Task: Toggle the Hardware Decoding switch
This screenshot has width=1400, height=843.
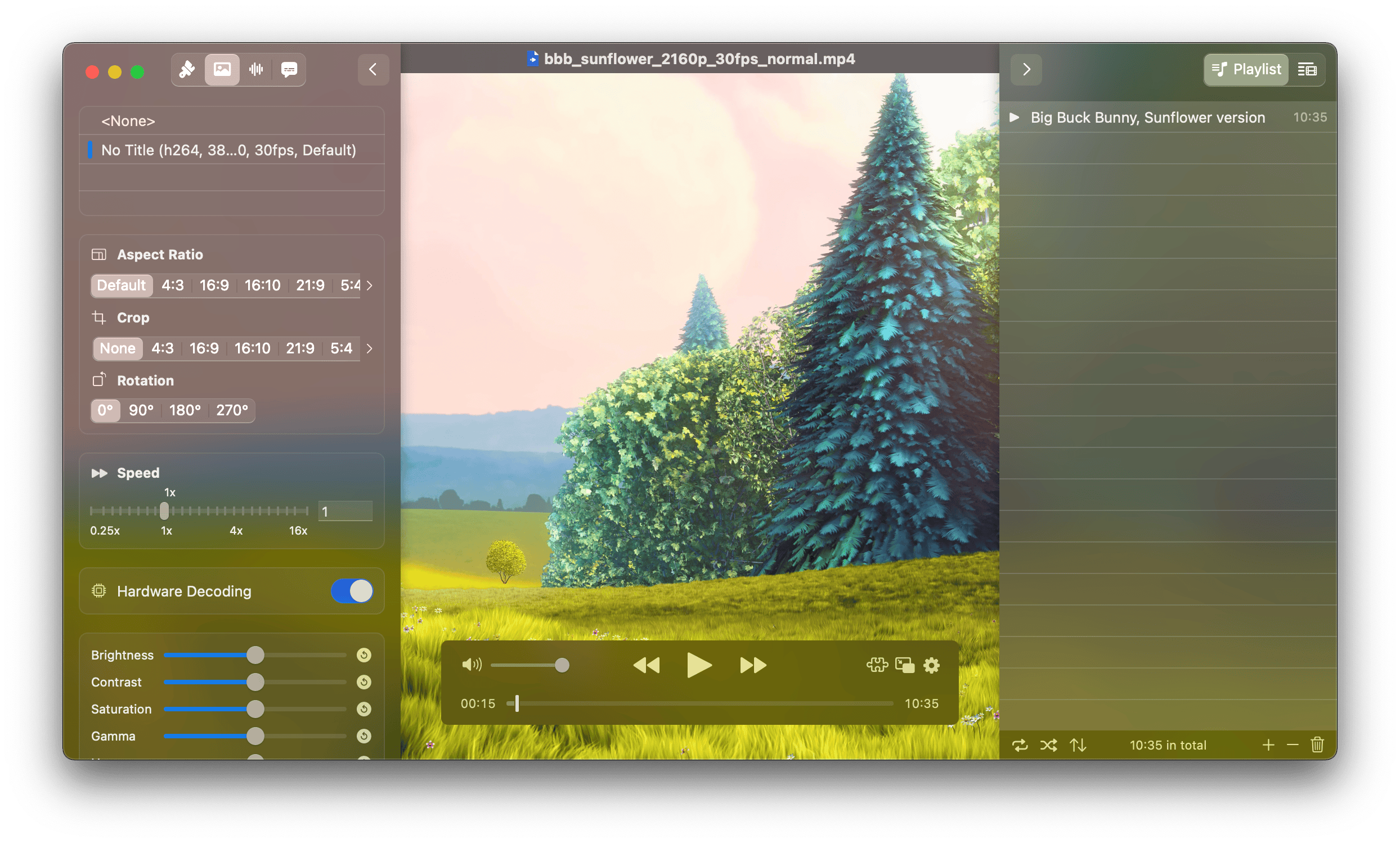Action: click(x=352, y=591)
